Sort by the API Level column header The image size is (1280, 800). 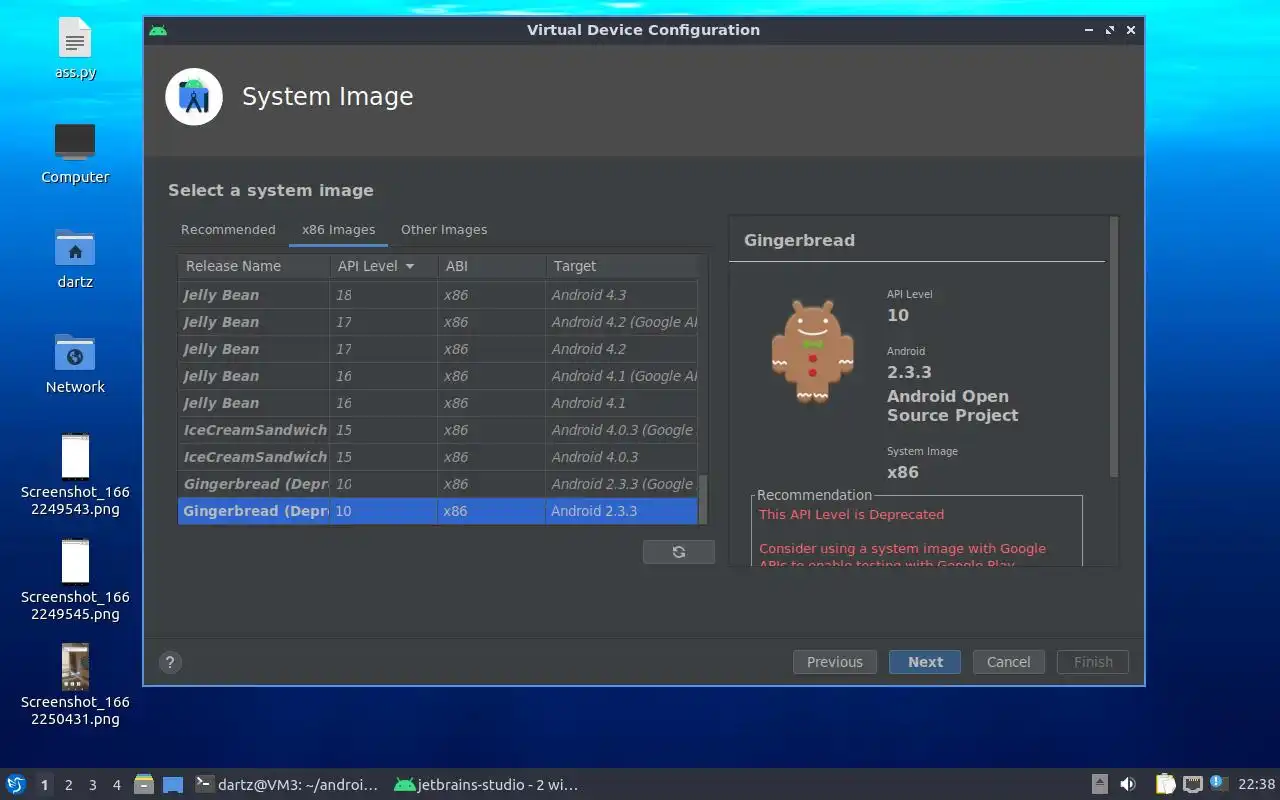[384, 266]
